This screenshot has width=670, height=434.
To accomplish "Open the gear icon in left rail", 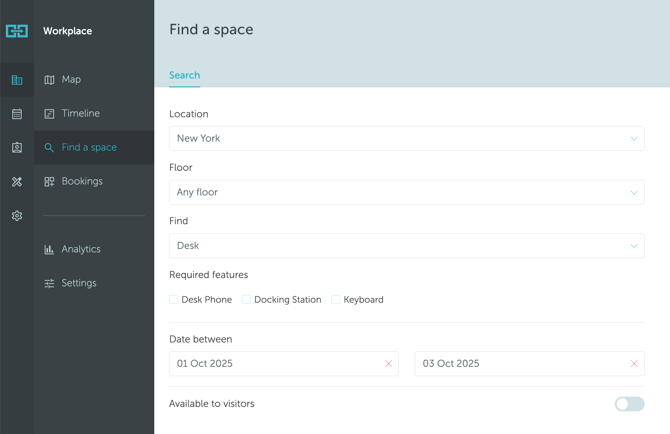I will coord(17,216).
